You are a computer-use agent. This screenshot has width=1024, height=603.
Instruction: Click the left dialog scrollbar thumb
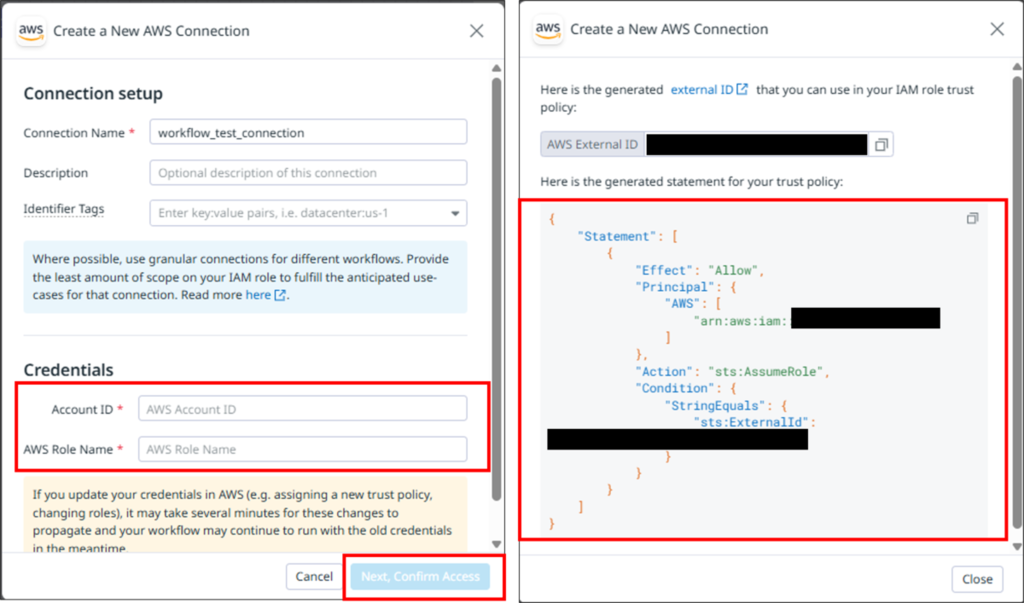496,289
